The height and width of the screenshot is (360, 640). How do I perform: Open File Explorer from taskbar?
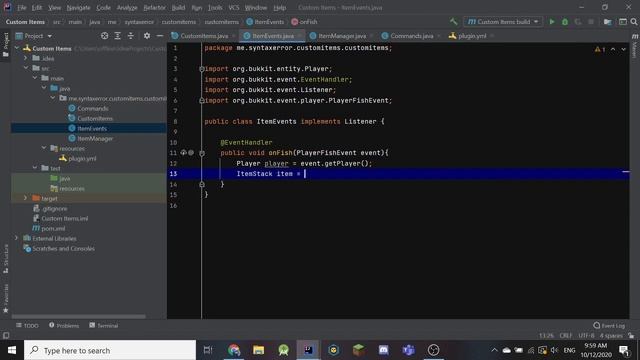[258, 350]
